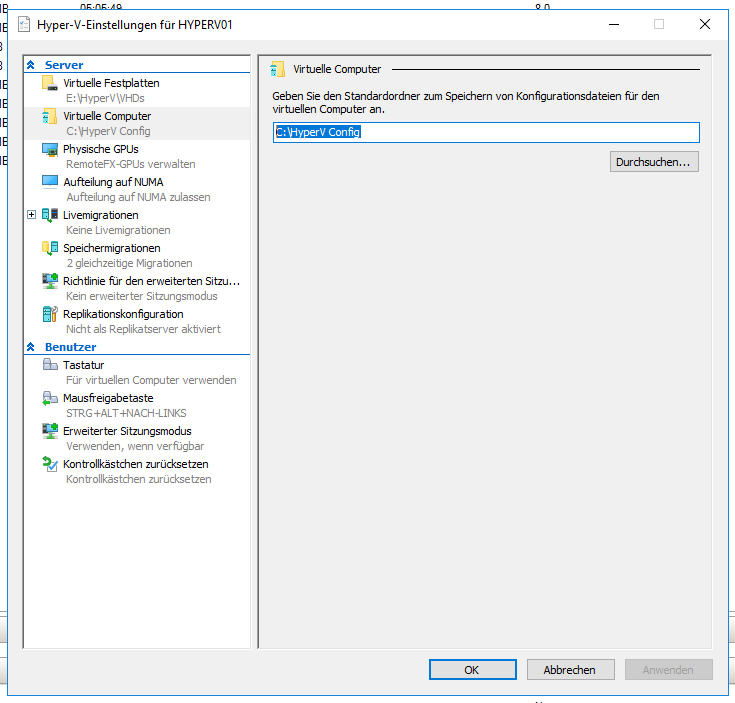Click 'C:\HyperV Config' subtitle in sidebar
The image size is (735, 703).
[108, 131]
